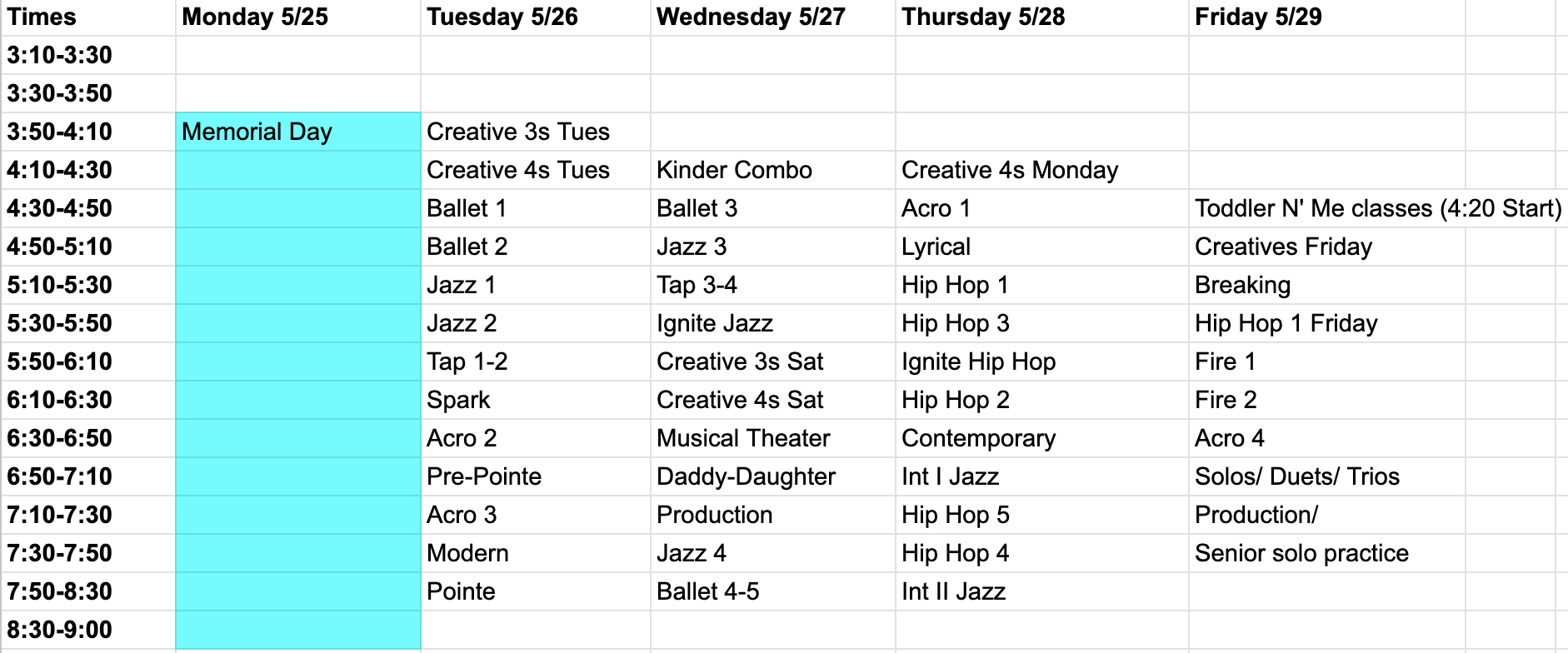This screenshot has height=653, width=1568.
Task: Click the Creative 4s Monday cell
Action: point(1041,170)
